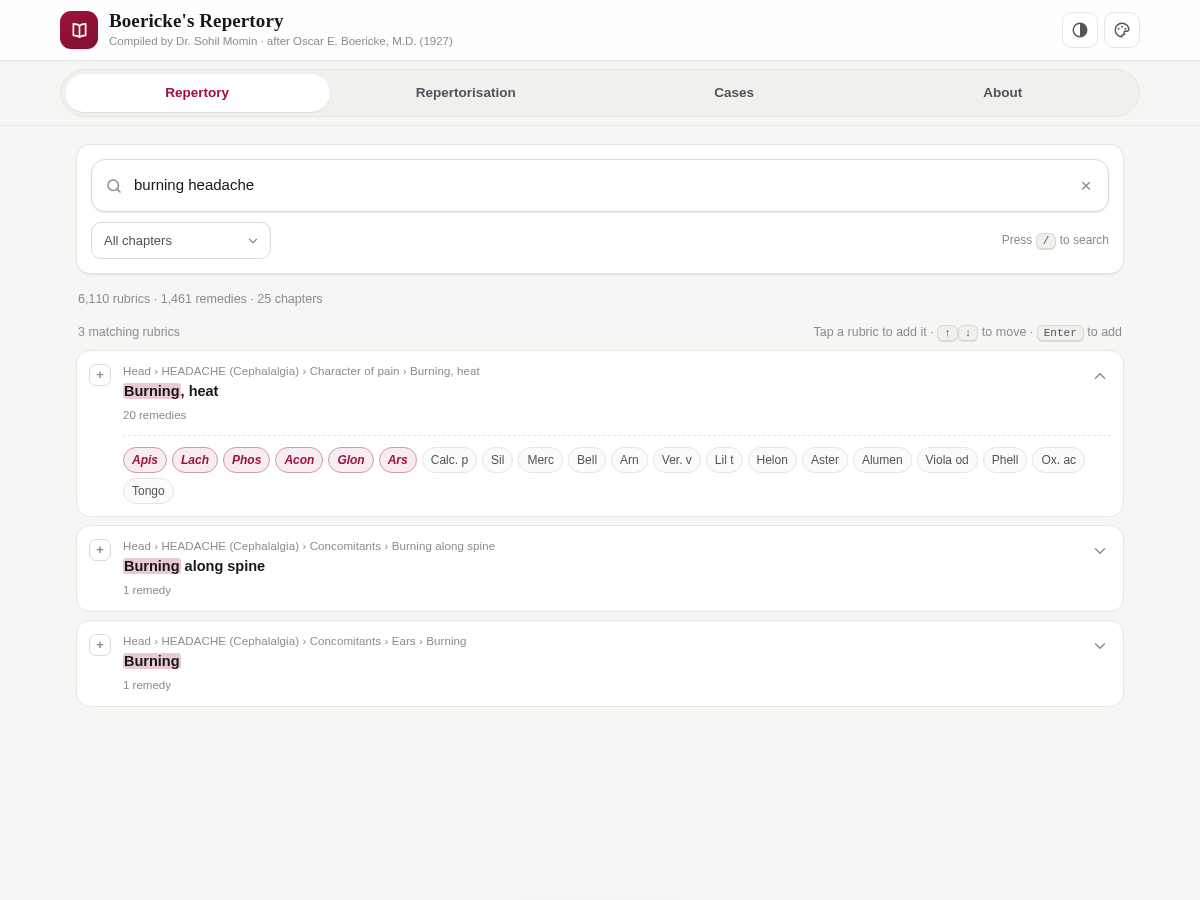Click the 6,110 rubrics statistics line
1200x900 pixels.
tap(200, 299)
